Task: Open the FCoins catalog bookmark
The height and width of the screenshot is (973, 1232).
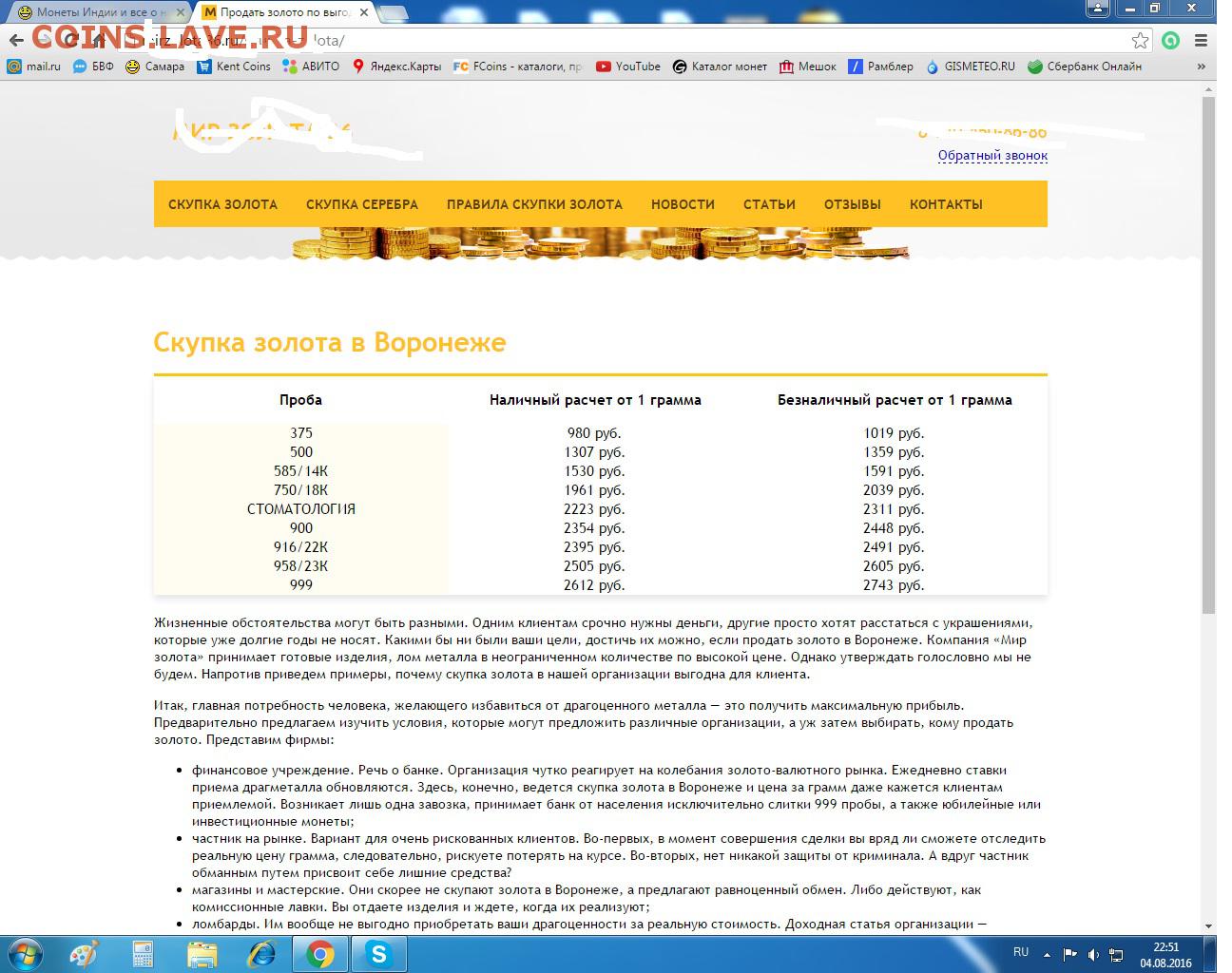Action: pos(518,67)
